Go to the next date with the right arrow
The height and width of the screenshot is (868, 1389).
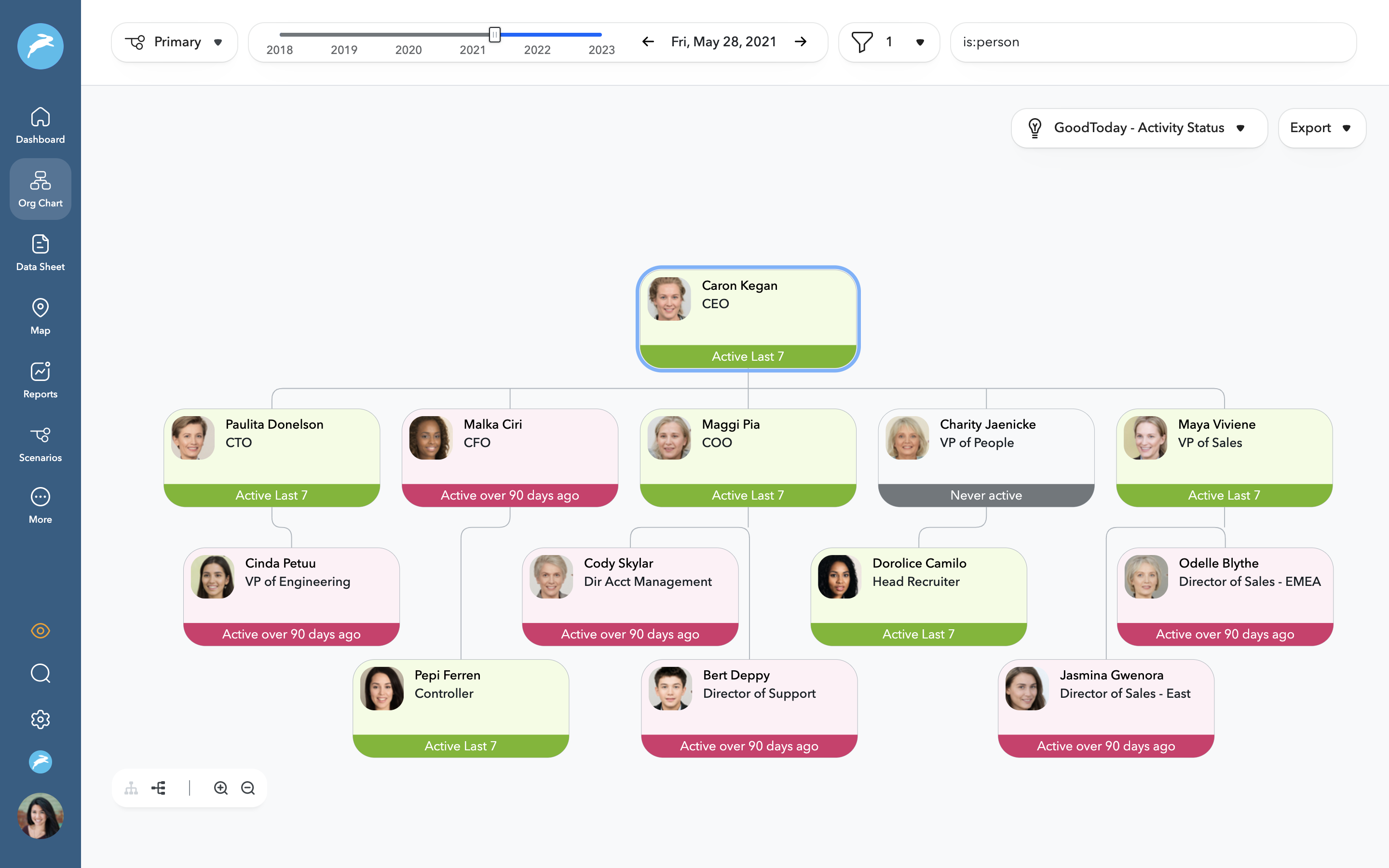pos(801,42)
